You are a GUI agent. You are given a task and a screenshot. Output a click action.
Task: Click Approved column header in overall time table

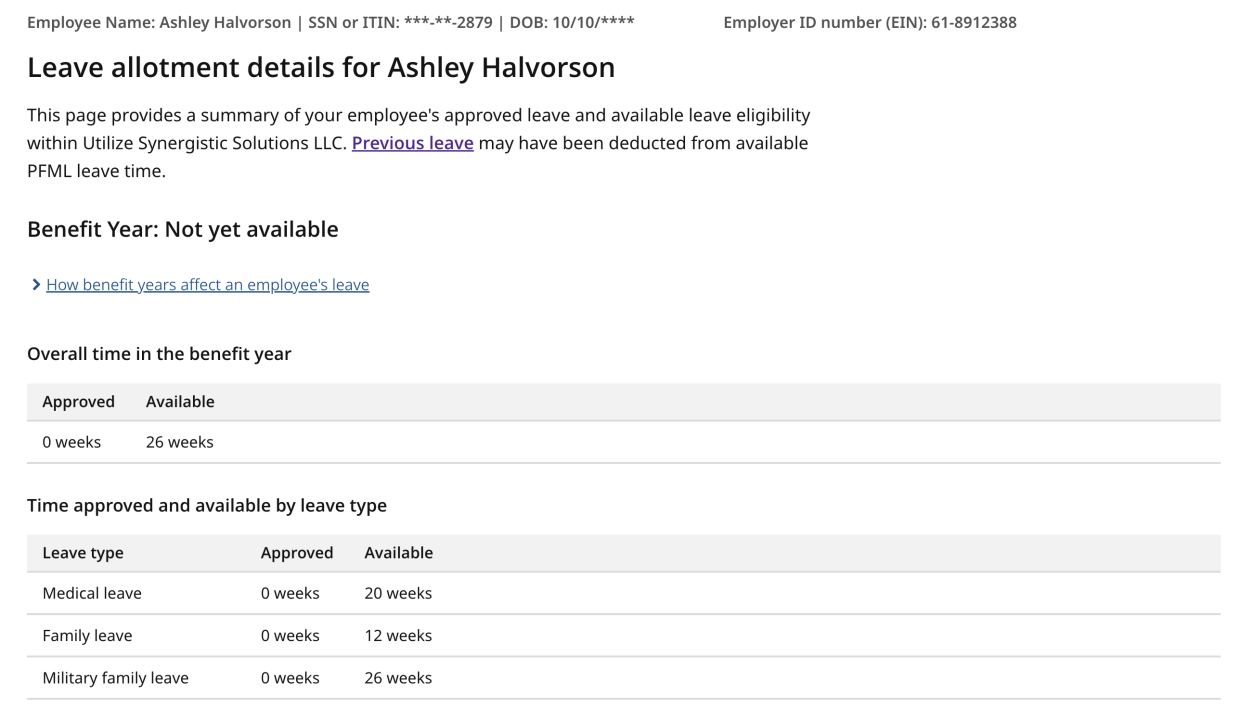(78, 402)
